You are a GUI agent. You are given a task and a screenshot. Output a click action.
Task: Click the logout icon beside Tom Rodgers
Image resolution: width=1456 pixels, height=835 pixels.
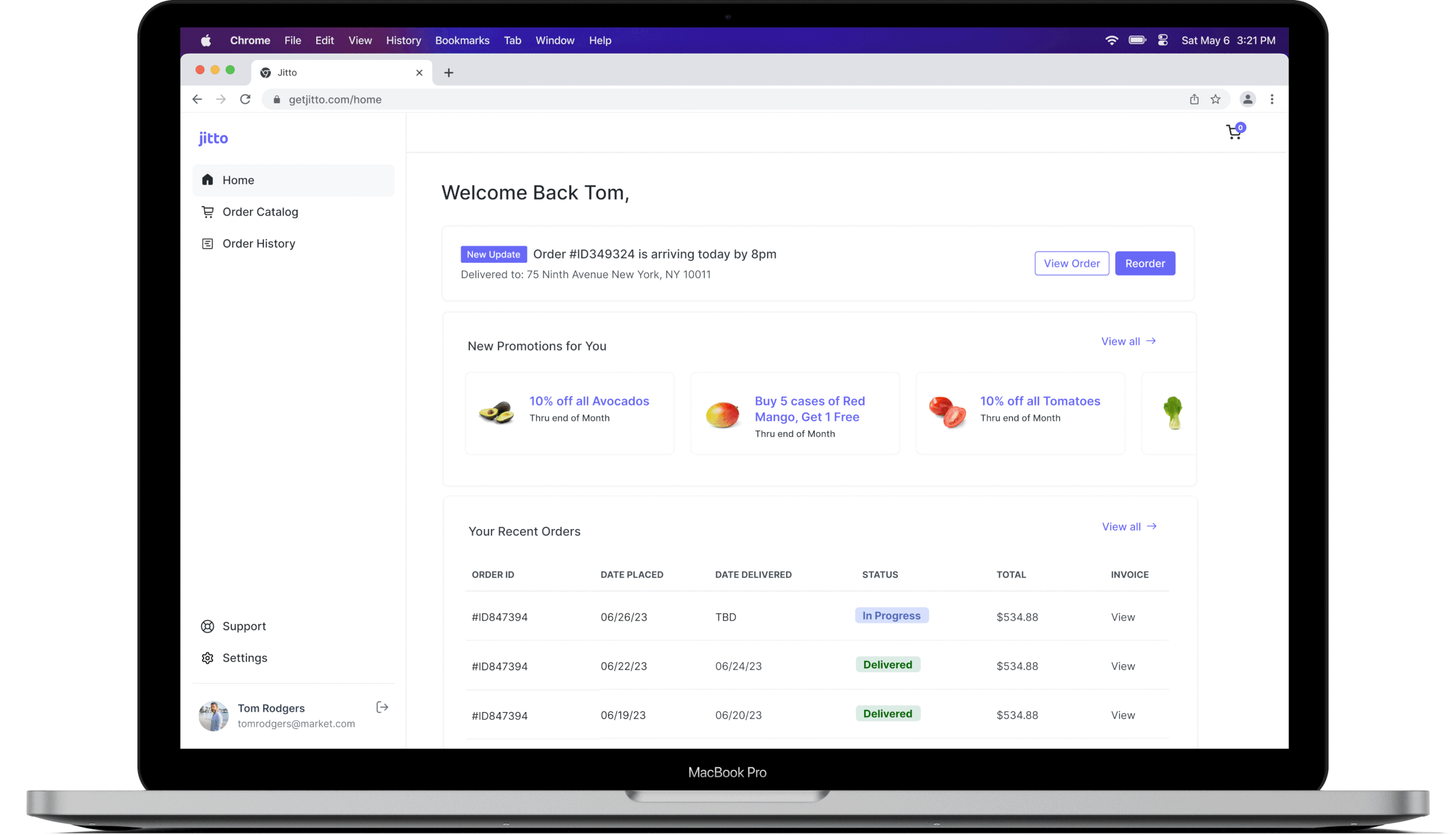[x=382, y=707]
